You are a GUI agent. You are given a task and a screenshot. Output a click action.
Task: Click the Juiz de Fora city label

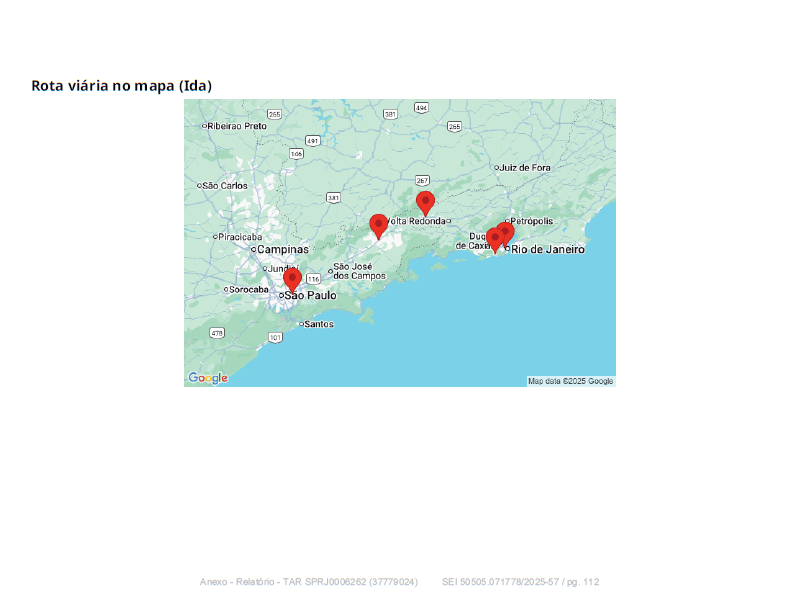[x=525, y=167]
